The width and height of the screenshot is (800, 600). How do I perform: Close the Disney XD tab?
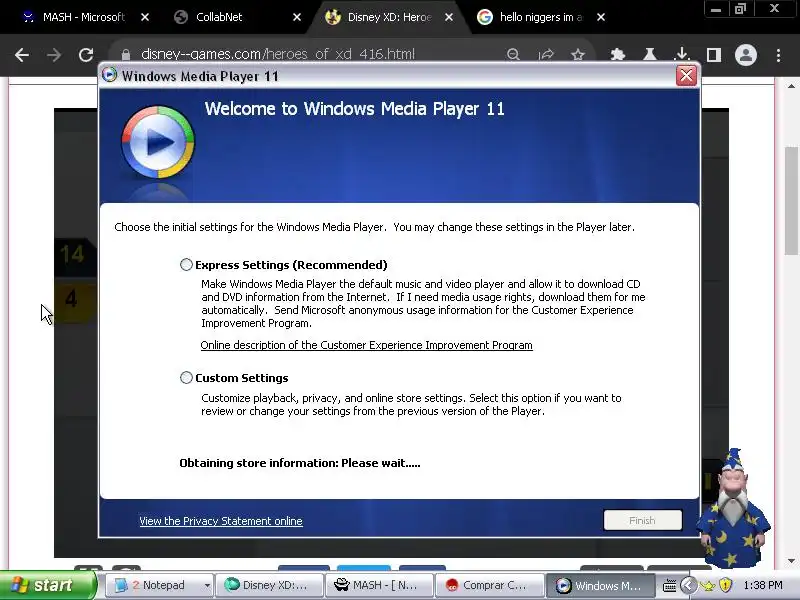(449, 17)
